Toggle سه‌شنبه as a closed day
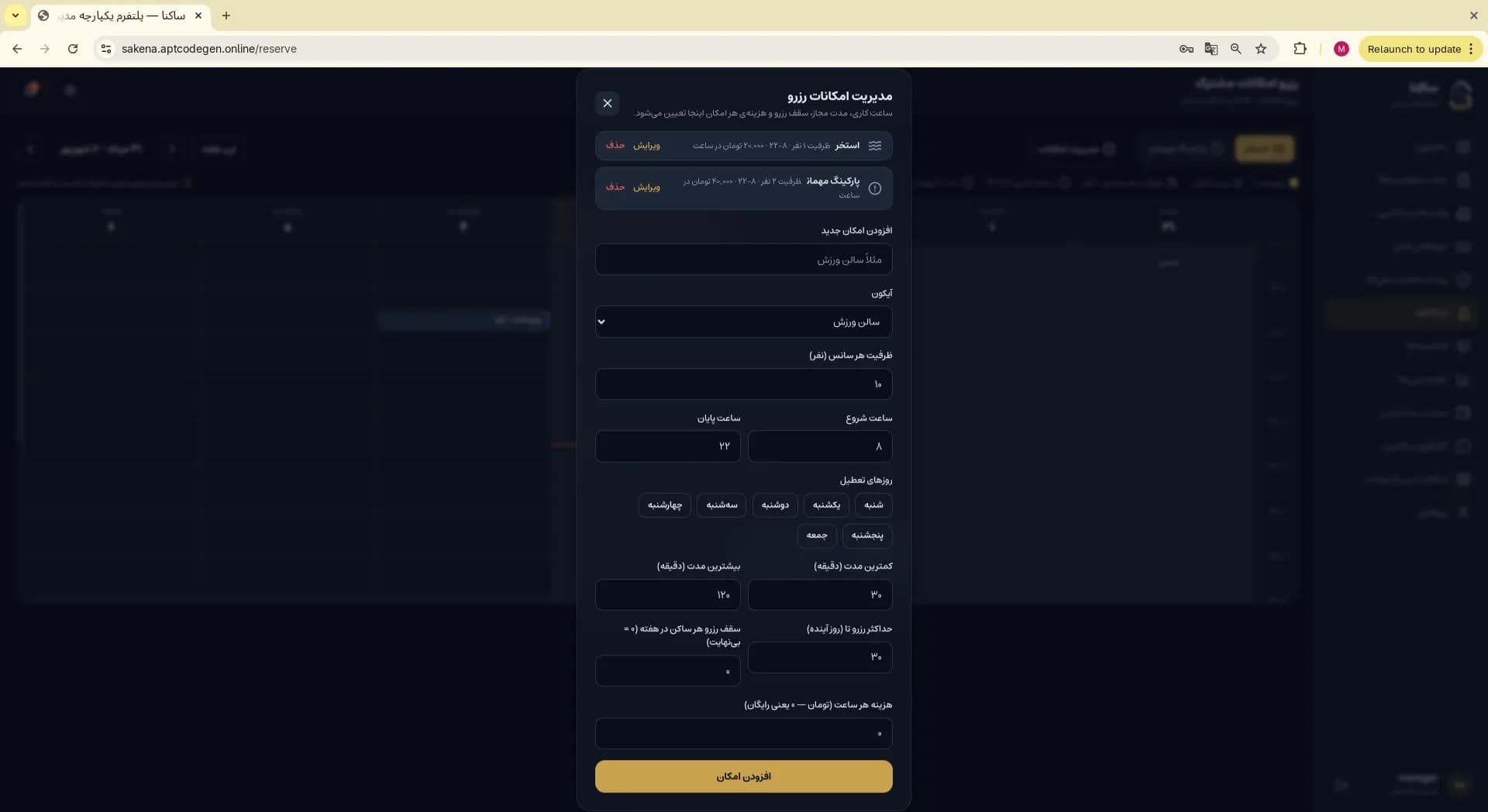This screenshot has height=812, width=1488. coord(722,505)
